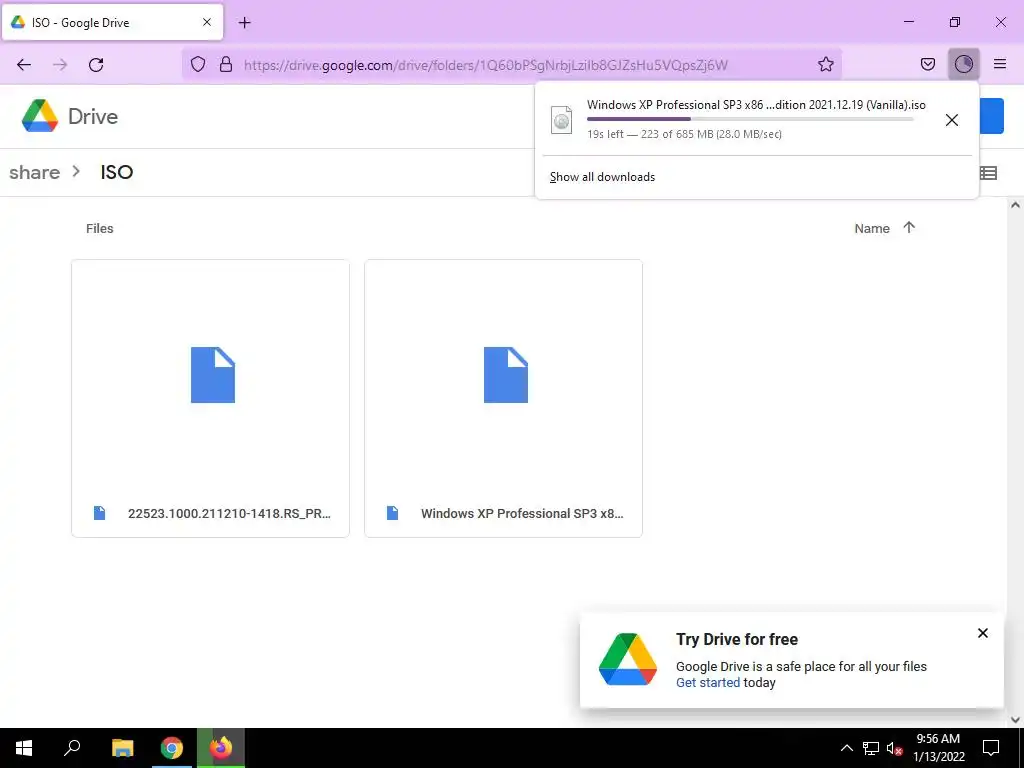Screen dimensions: 1024x768
Task: Open the network status tray icon
Action: pos(871,748)
